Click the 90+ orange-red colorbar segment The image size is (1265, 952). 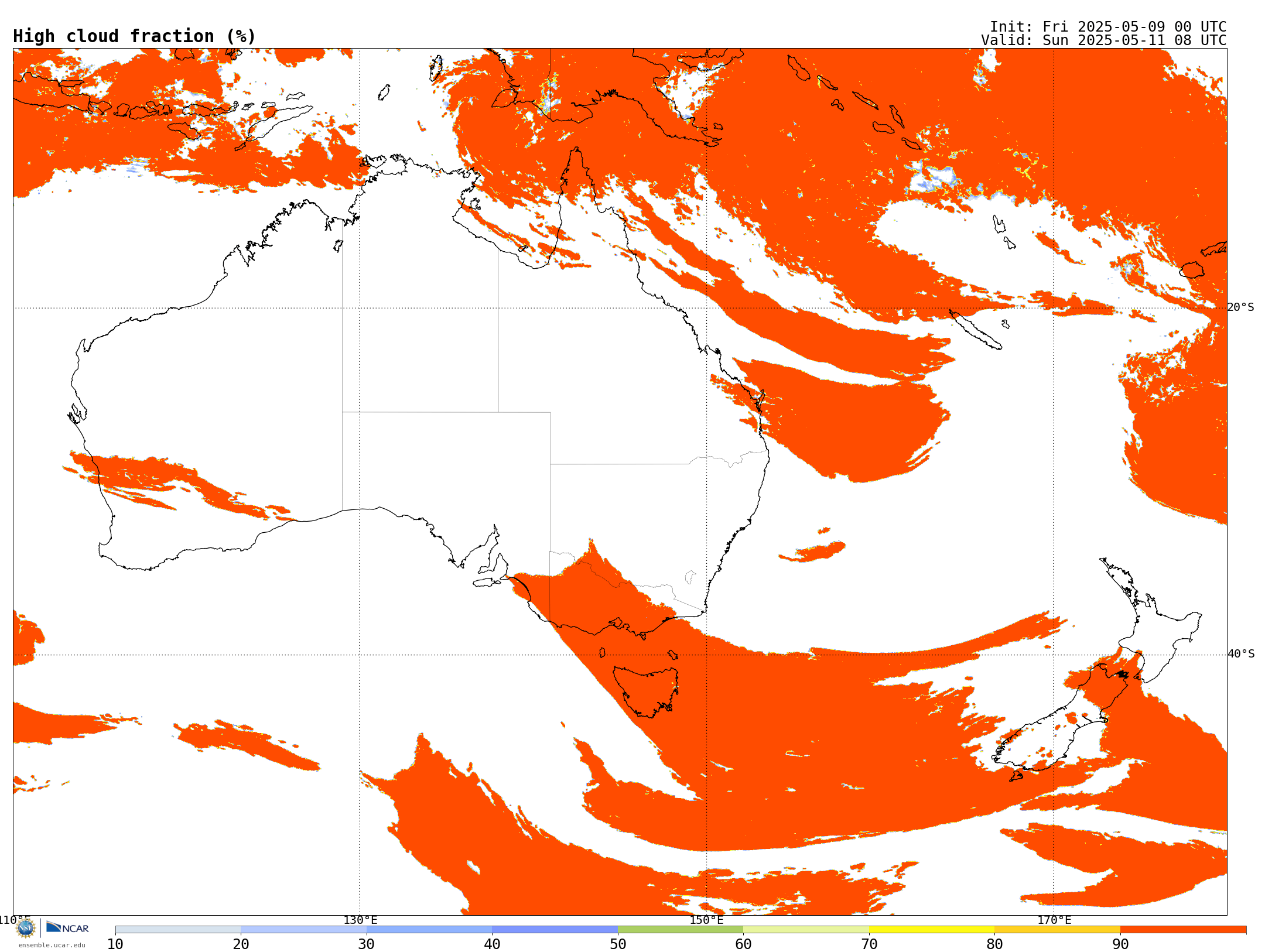(1183, 930)
